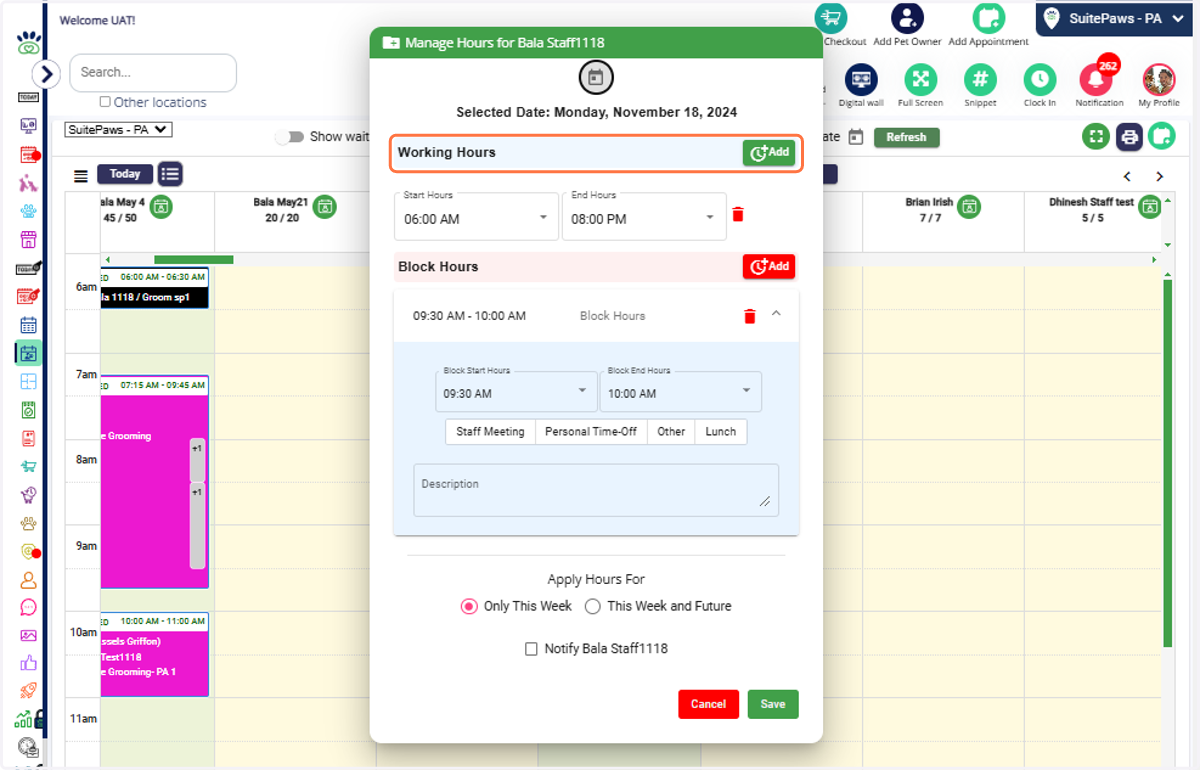Click the Add Appointment icon in header
This screenshot has height=770, width=1200.
[988, 18]
